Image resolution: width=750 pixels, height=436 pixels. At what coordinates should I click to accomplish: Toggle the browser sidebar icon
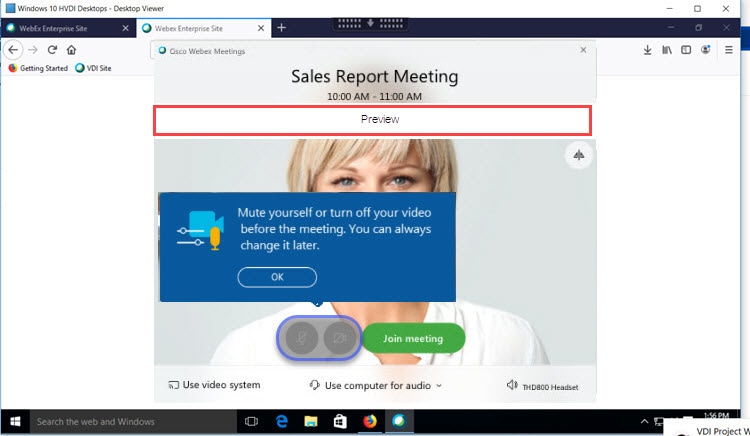tap(686, 50)
